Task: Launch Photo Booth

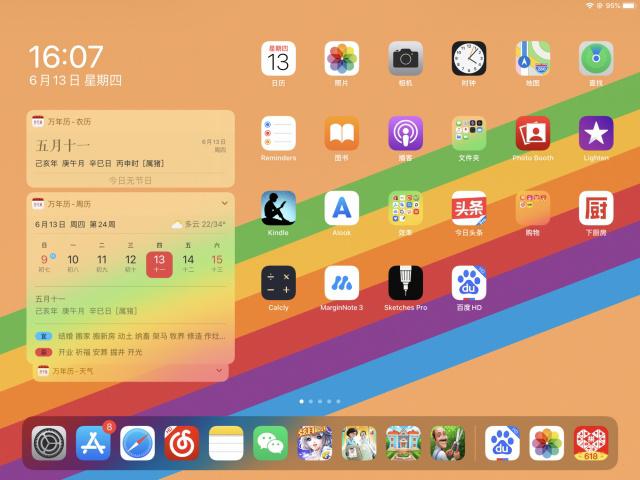Action: [533, 133]
